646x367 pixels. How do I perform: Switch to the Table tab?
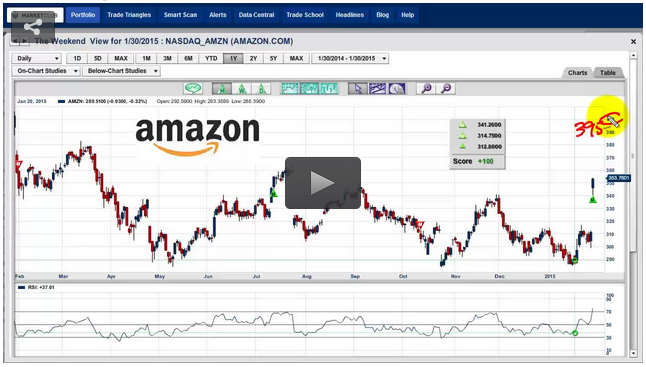[608, 72]
